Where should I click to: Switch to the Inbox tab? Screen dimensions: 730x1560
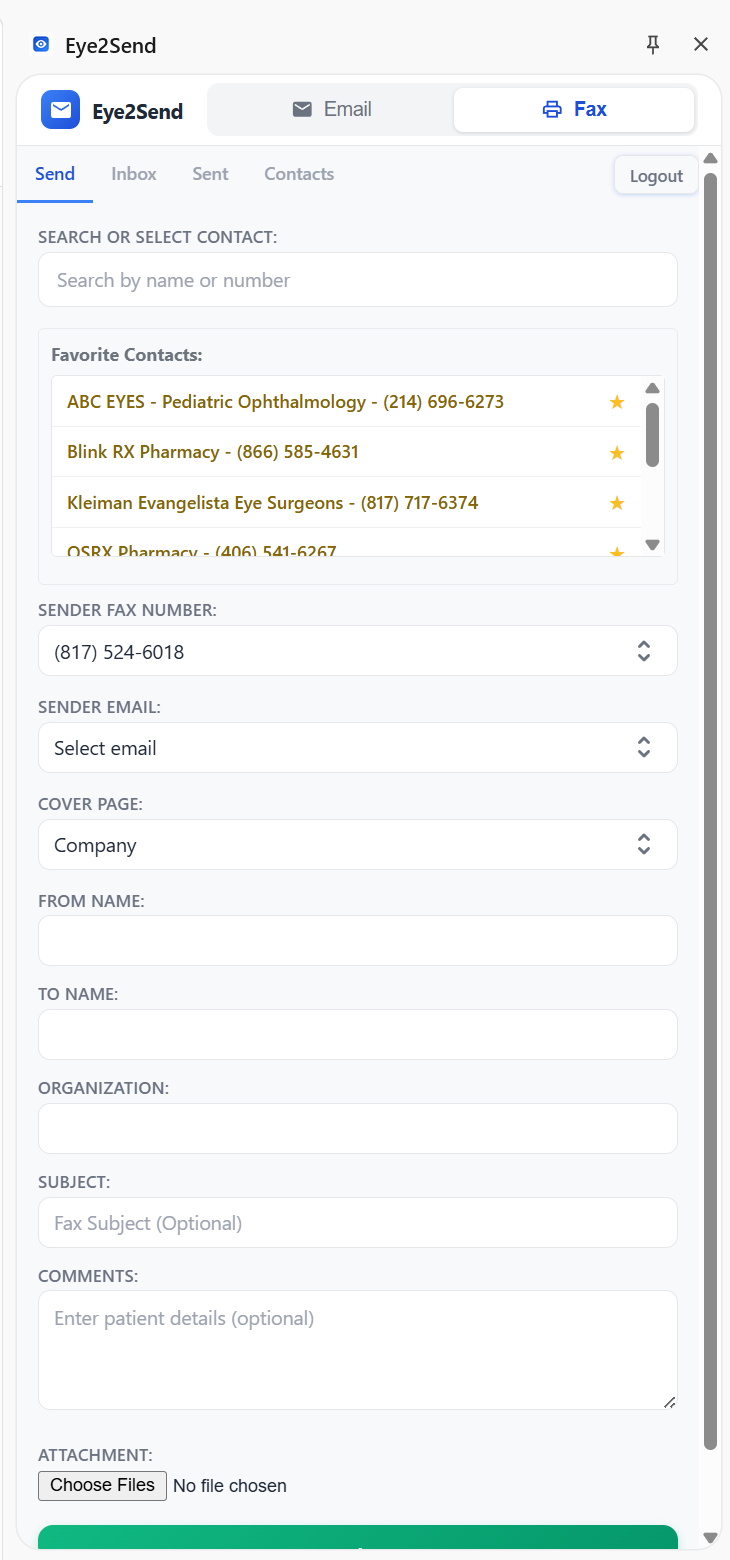pyautogui.click(x=133, y=173)
